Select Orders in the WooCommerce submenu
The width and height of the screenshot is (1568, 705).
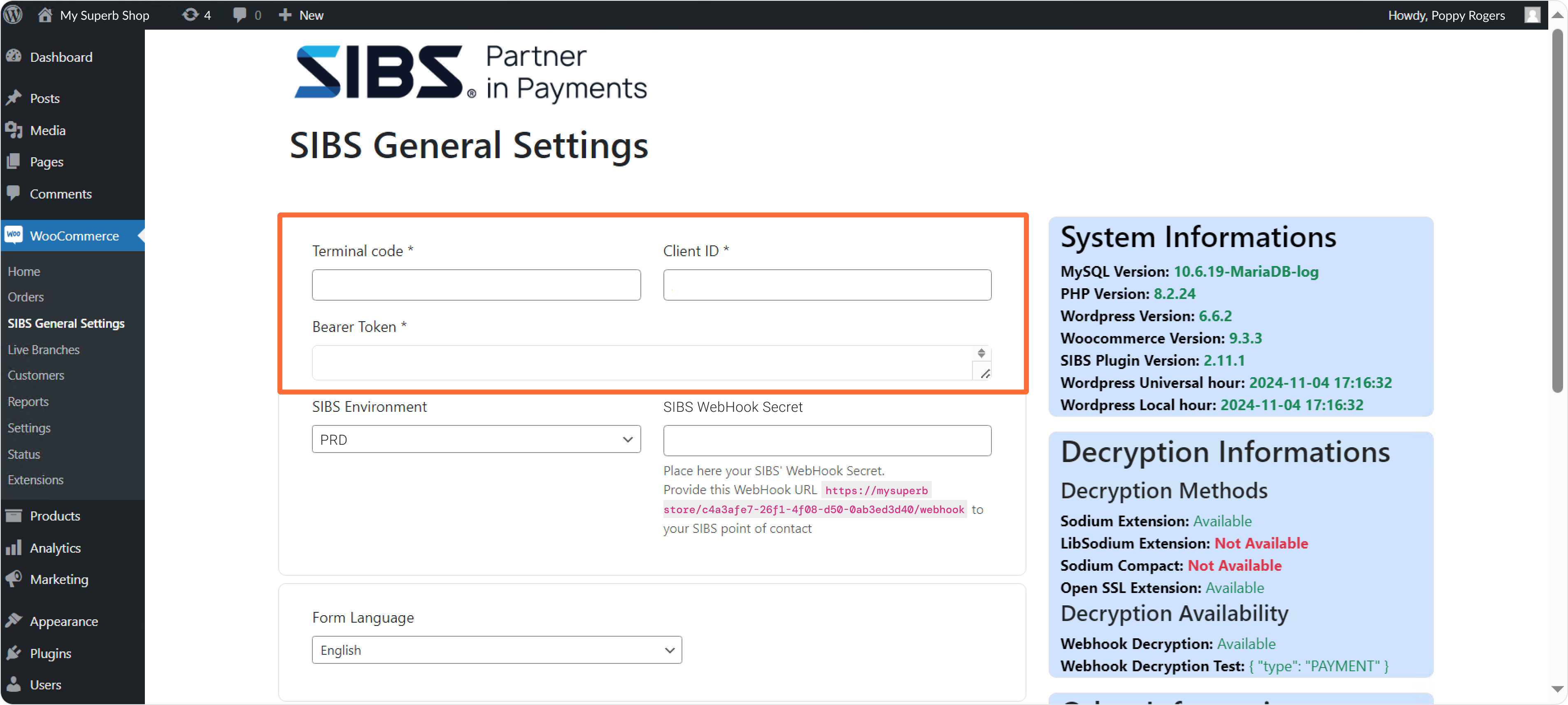(x=26, y=296)
